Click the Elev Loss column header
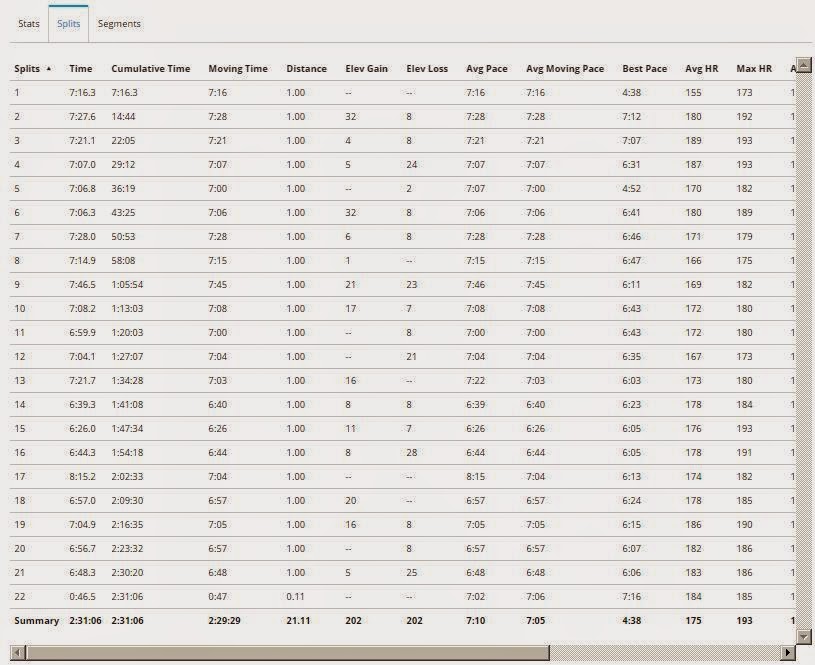Screen dimensions: 815x665 point(427,69)
